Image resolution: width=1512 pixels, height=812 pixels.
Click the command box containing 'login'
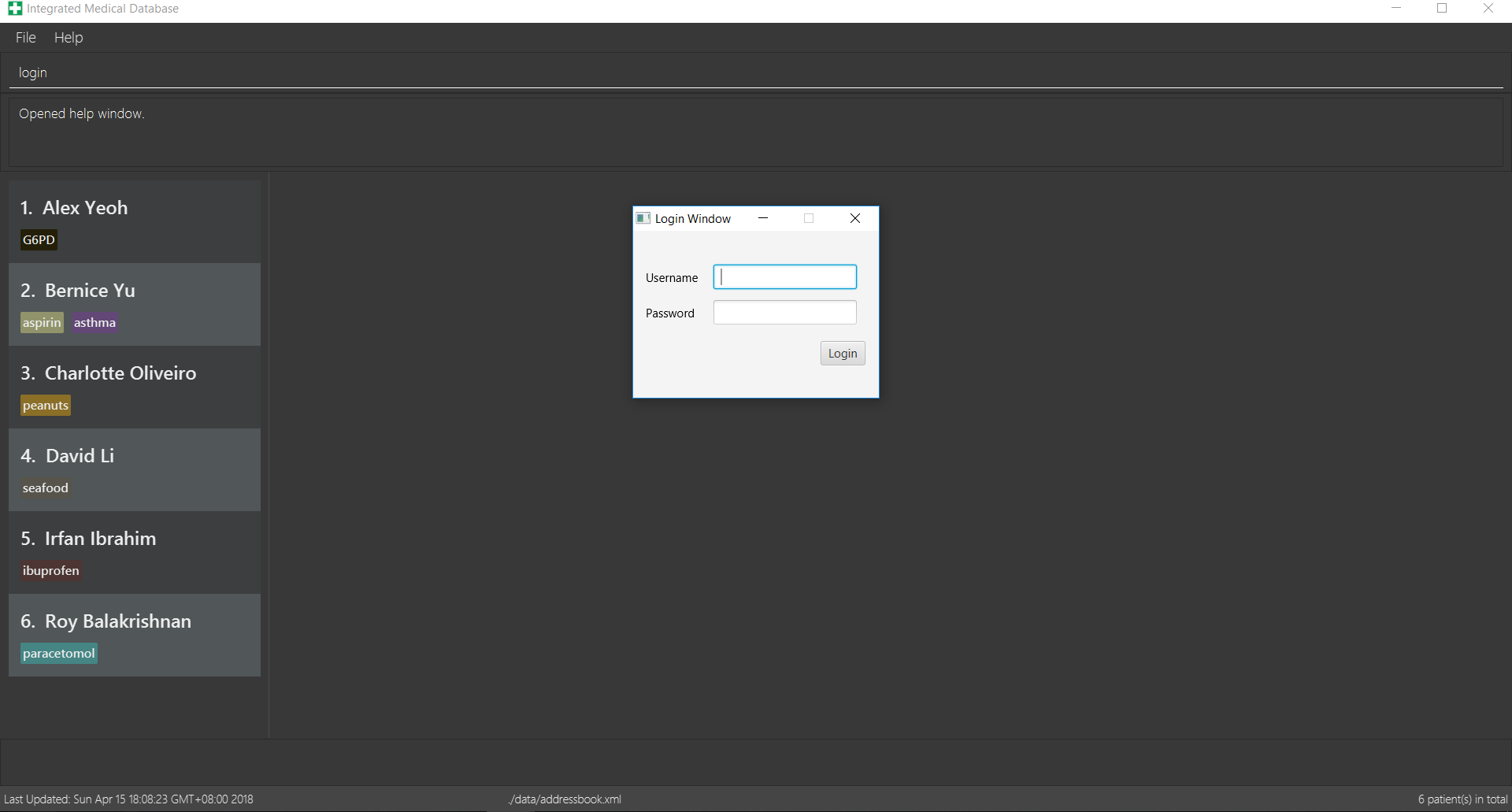tap(756, 72)
